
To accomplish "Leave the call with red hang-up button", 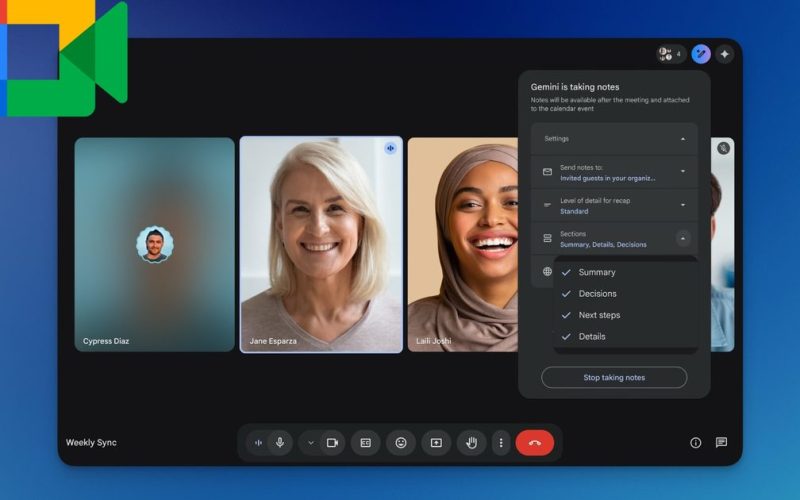I will (x=535, y=443).
